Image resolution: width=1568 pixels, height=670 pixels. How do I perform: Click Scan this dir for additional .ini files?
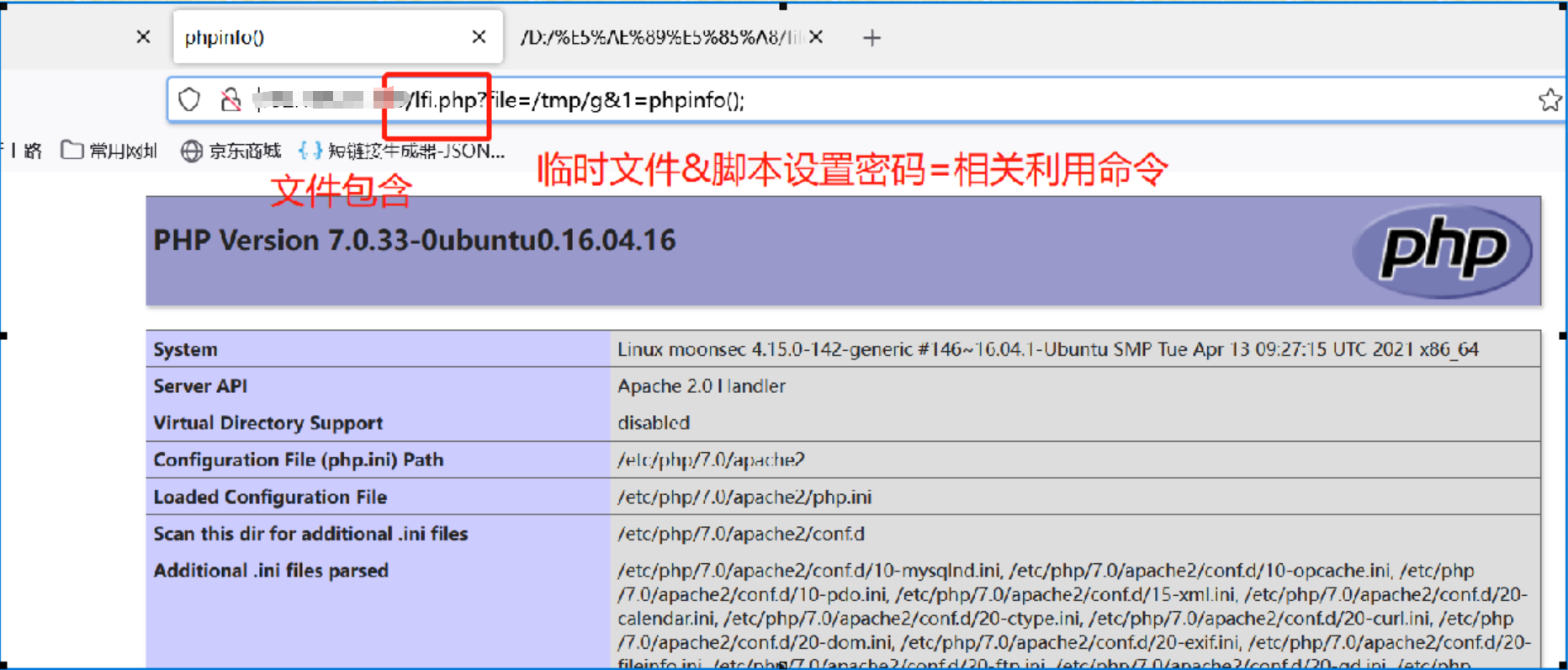(310, 534)
